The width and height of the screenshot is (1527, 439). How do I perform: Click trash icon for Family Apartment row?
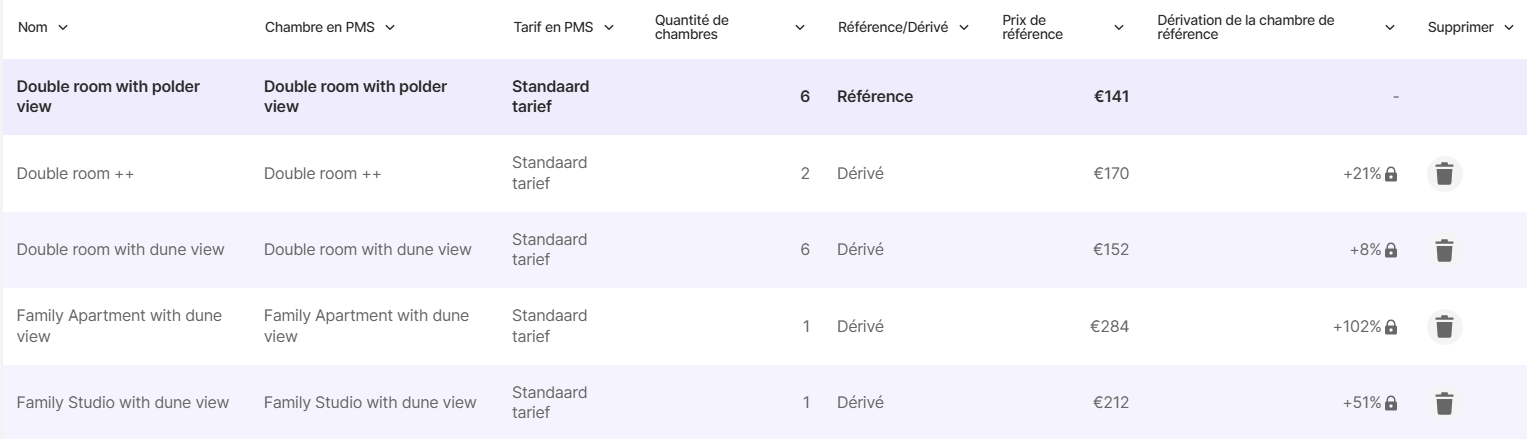click(x=1443, y=327)
